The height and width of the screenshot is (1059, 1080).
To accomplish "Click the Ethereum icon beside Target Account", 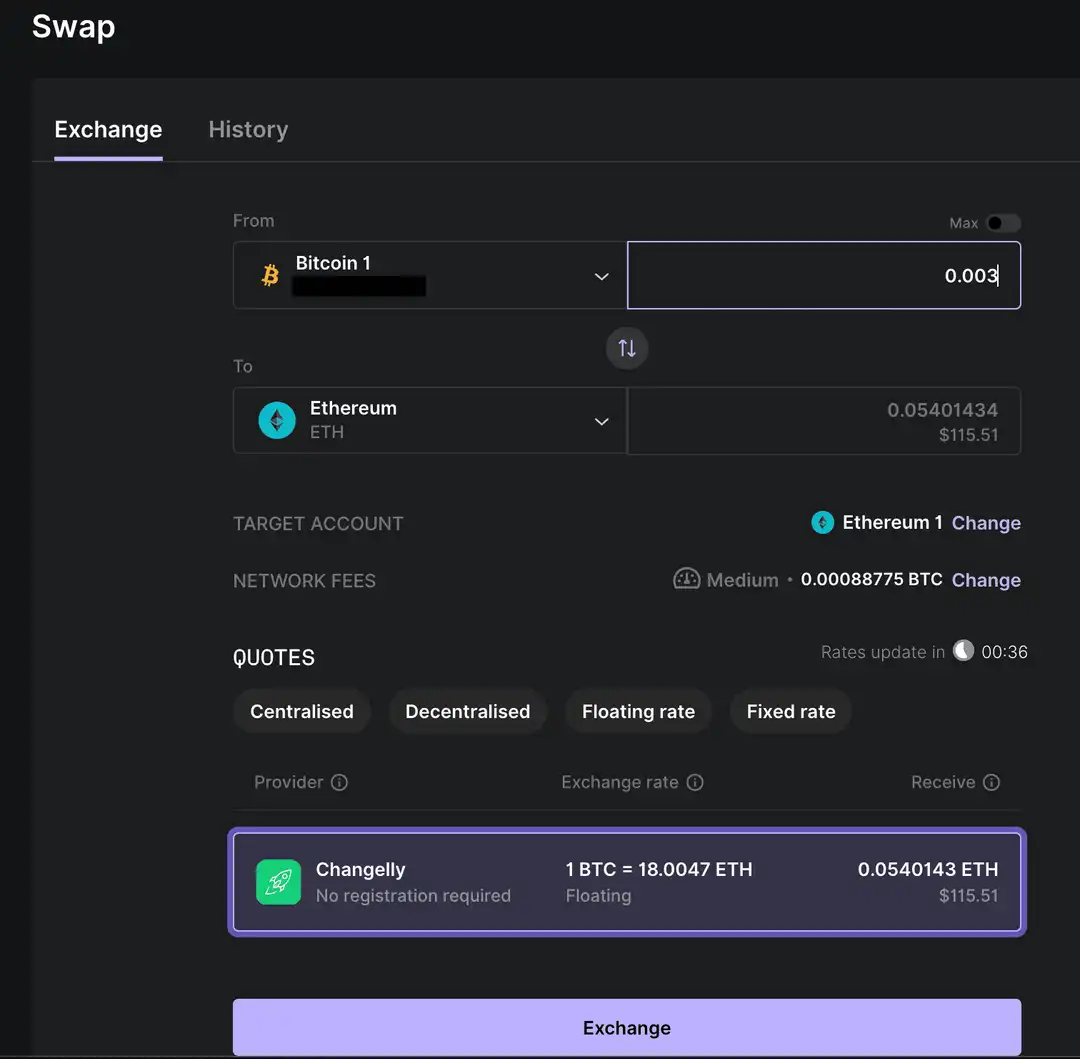I will pyautogui.click(x=822, y=522).
